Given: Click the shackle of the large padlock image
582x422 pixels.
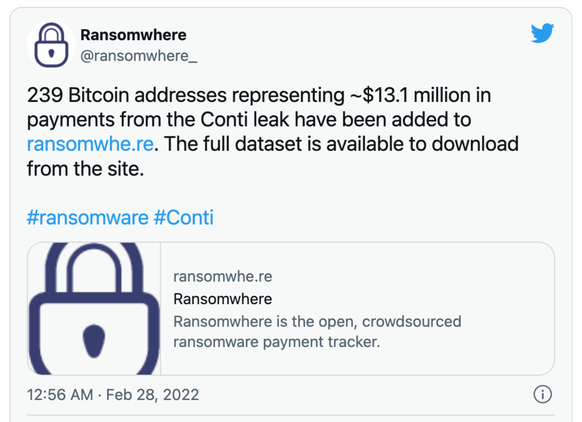Looking at the screenshot, I should [x=94, y=267].
